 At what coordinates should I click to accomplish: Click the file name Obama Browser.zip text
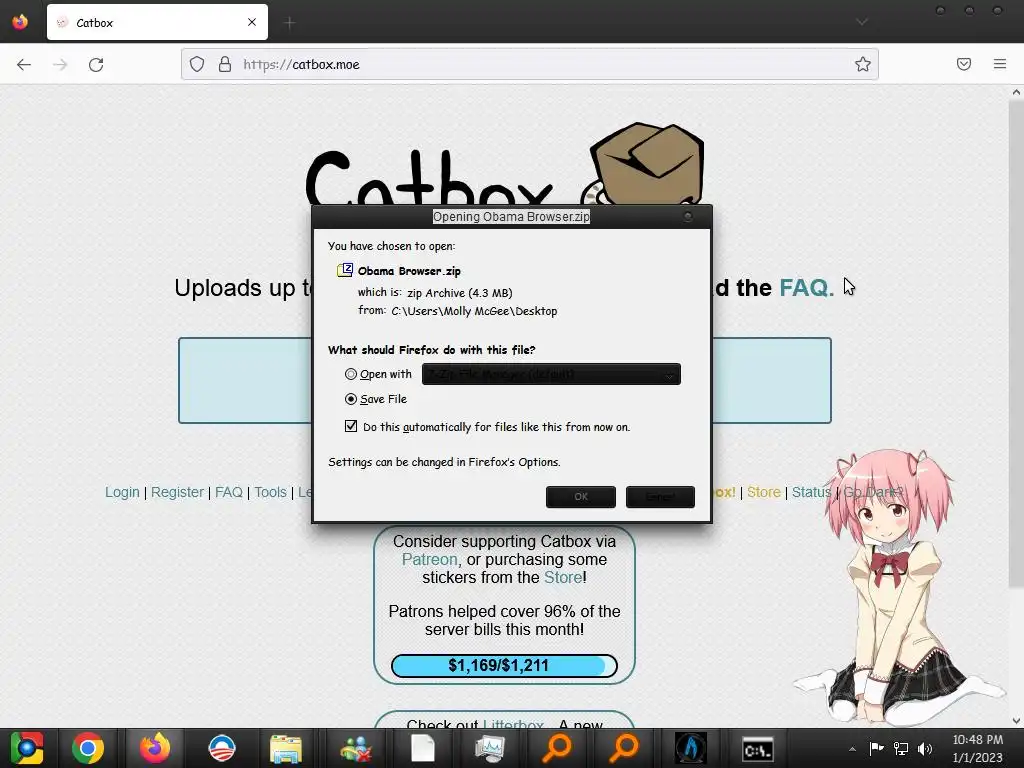click(409, 271)
